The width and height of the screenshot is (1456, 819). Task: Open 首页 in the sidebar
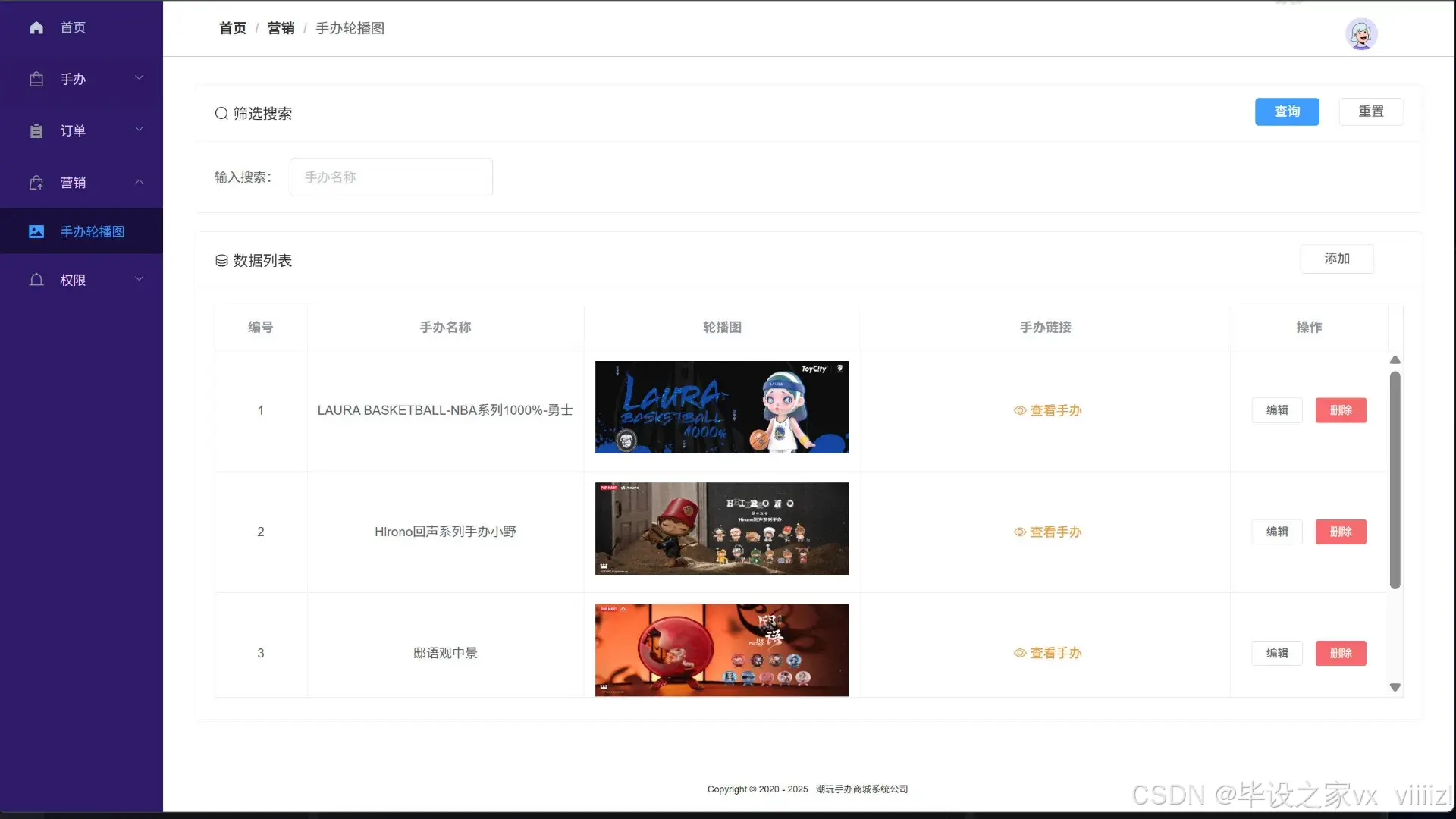81,28
